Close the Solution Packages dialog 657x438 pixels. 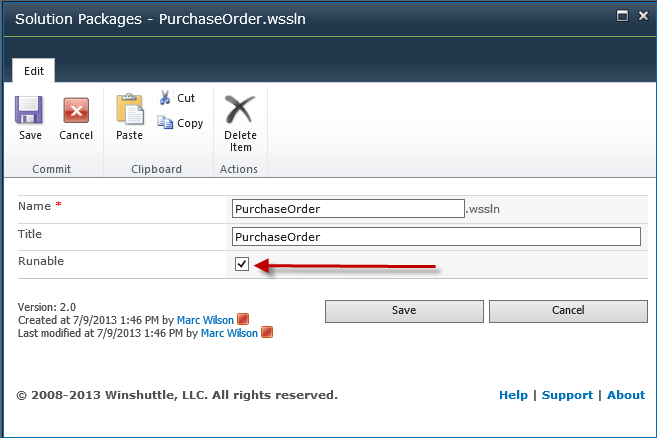coord(643,16)
